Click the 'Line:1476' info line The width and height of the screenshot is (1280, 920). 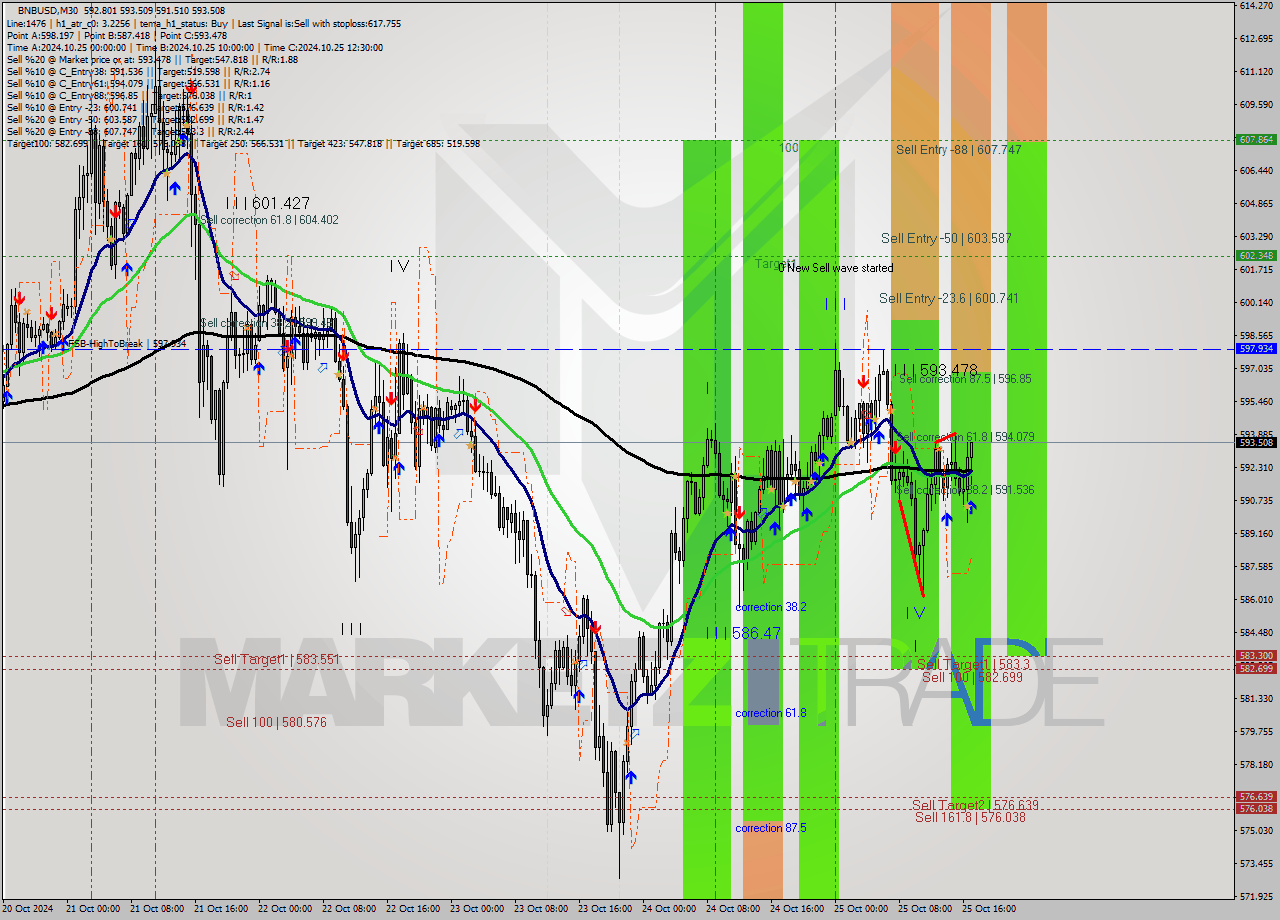pyautogui.click(x=204, y=23)
